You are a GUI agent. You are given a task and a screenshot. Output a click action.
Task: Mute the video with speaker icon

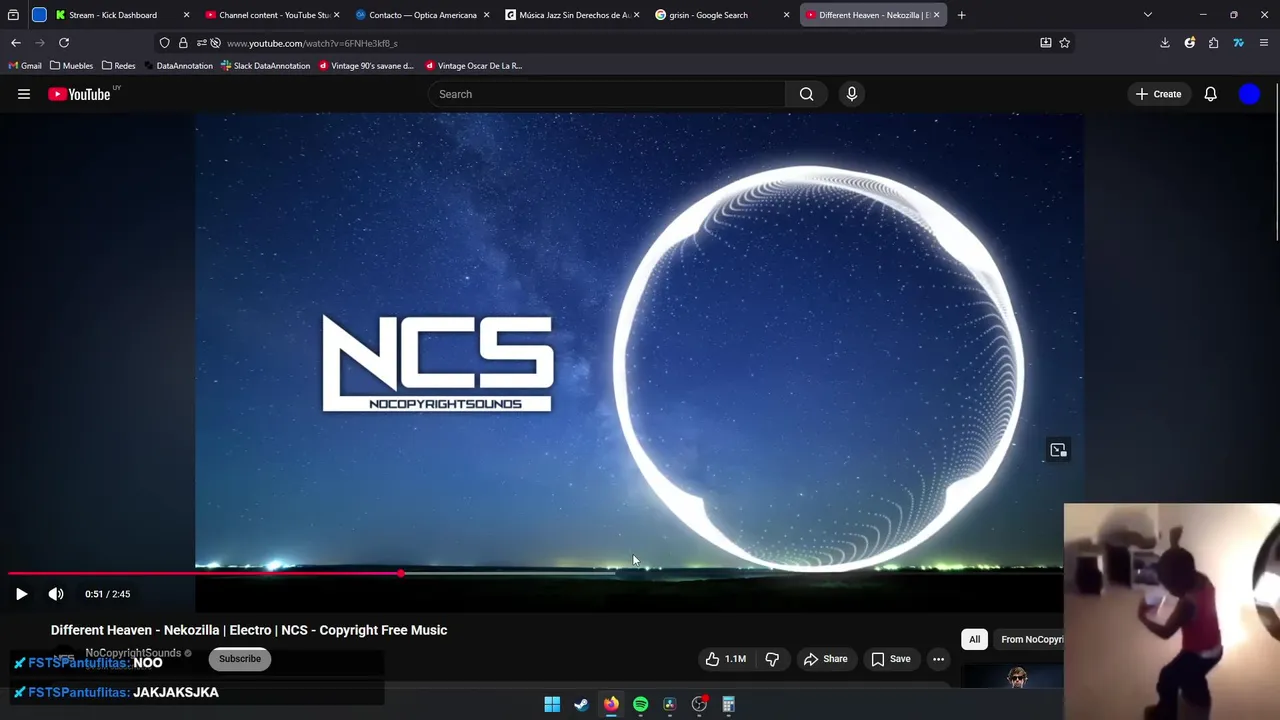(x=56, y=594)
